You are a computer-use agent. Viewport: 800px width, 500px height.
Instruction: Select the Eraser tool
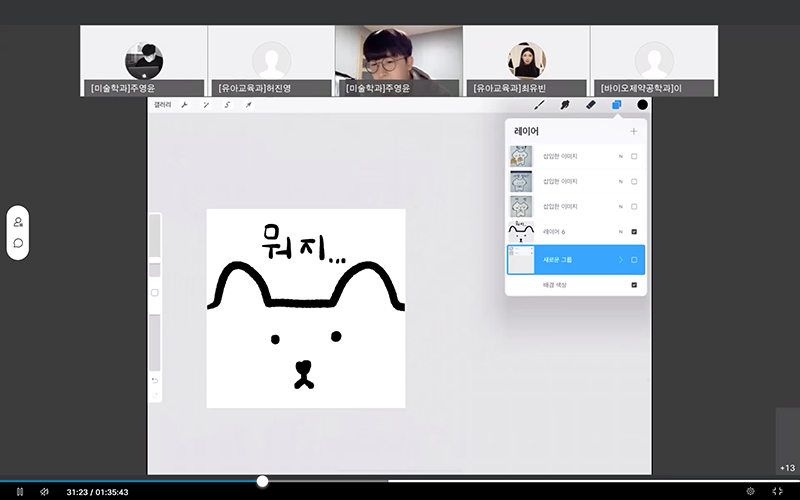pos(590,104)
